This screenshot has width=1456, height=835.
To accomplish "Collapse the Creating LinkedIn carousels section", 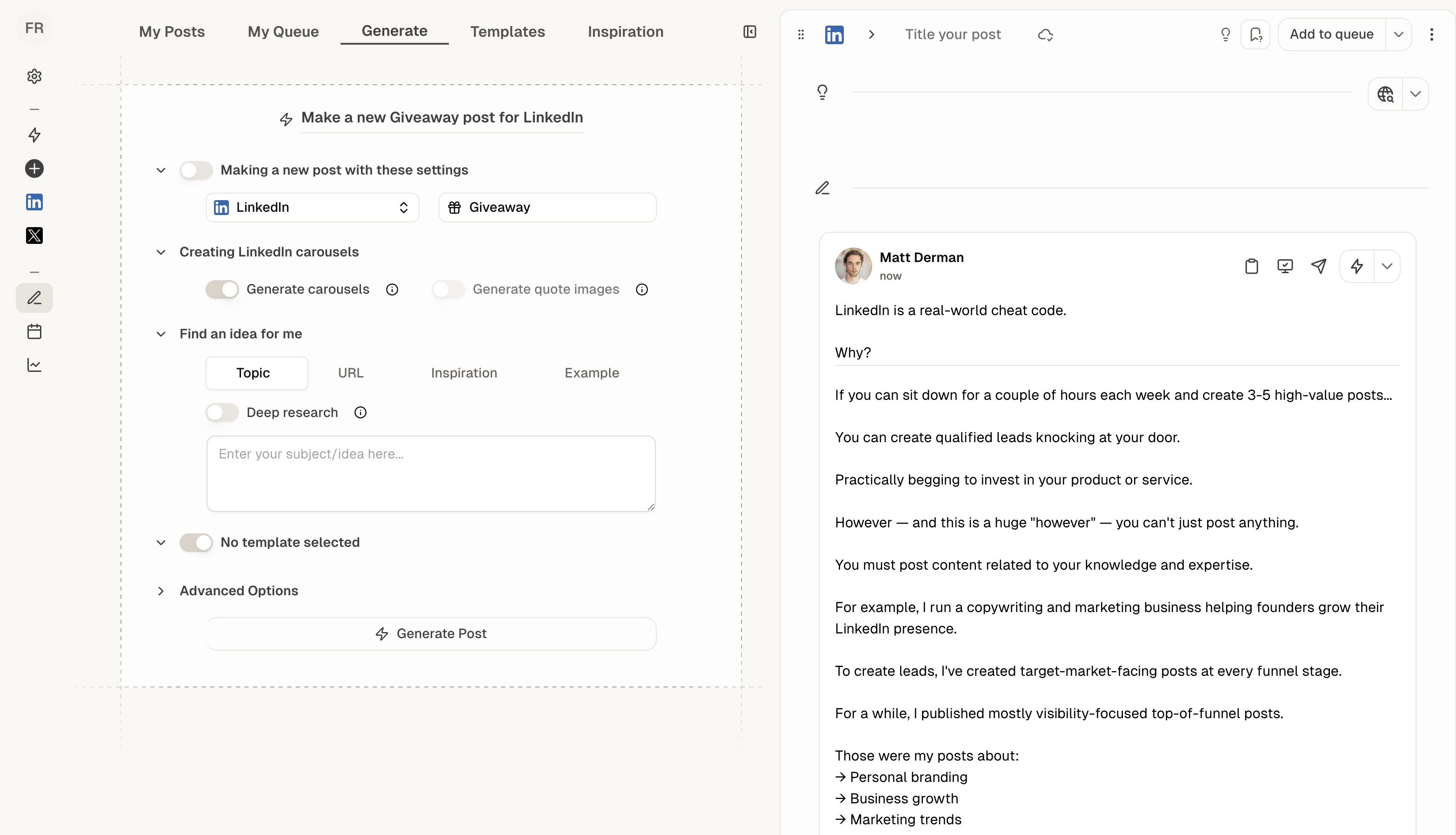I will click(x=161, y=252).
